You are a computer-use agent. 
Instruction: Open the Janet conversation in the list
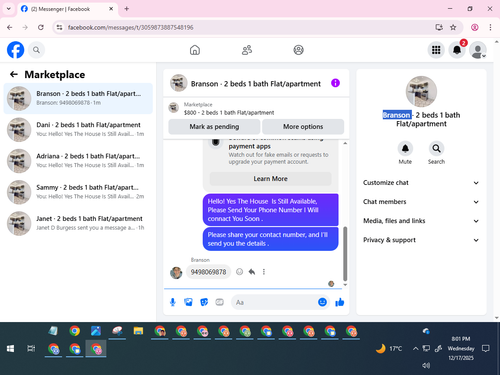[78, 223]
